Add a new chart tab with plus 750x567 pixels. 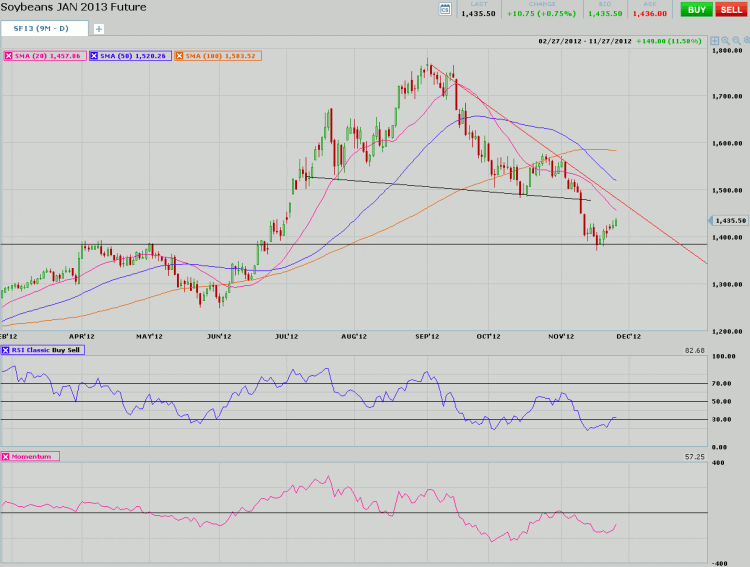tap(98, 28)
